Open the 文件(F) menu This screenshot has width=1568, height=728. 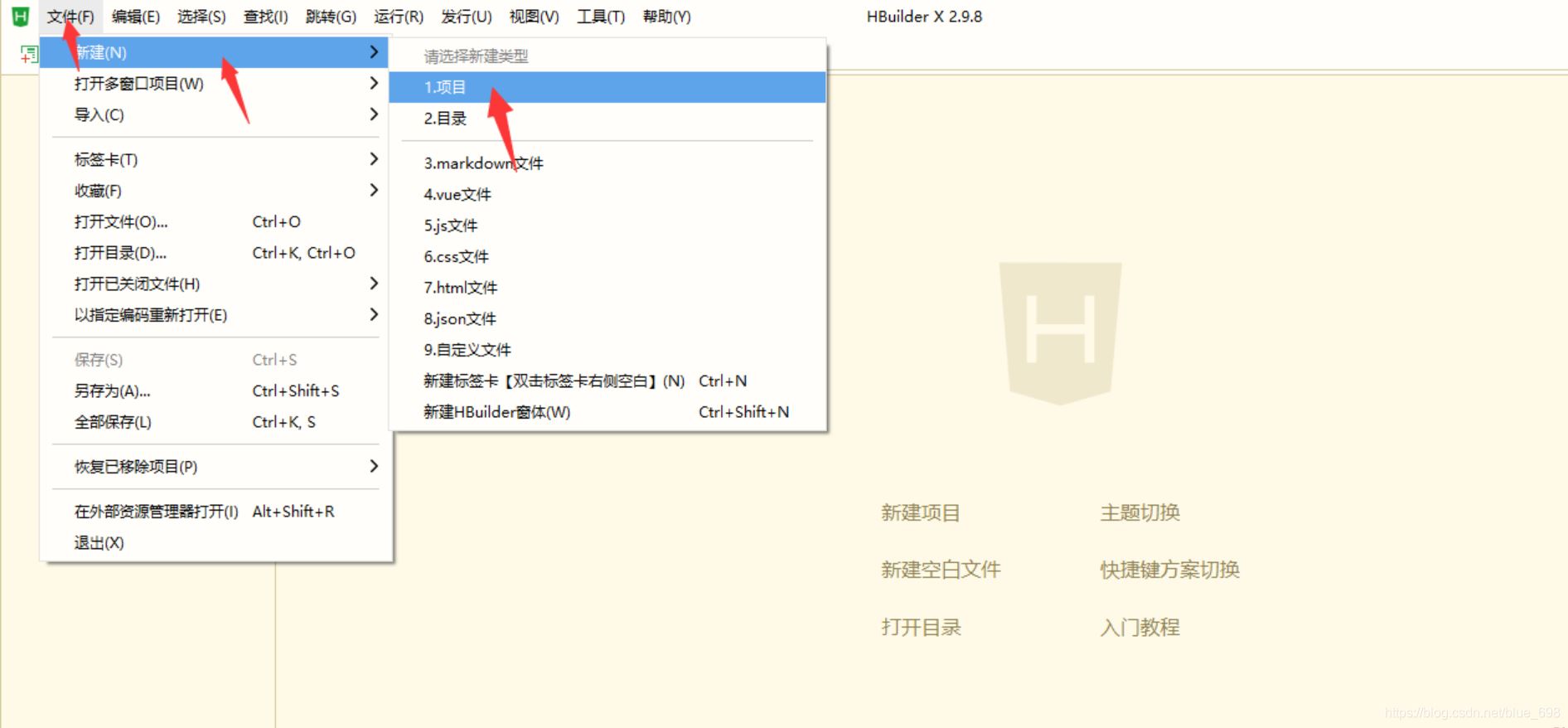pos(70,17)
